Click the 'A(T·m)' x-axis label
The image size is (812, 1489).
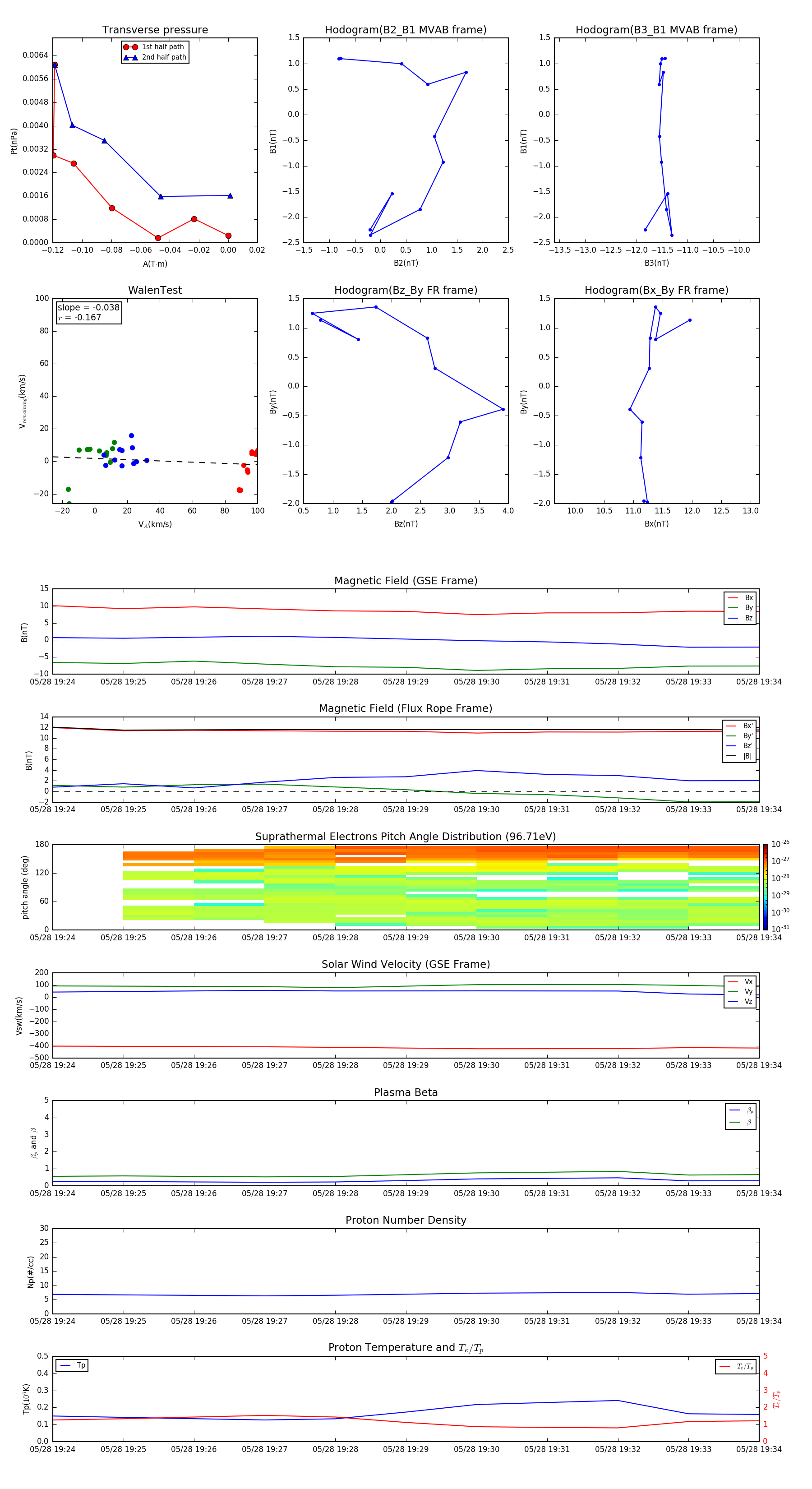pos(155,264)
